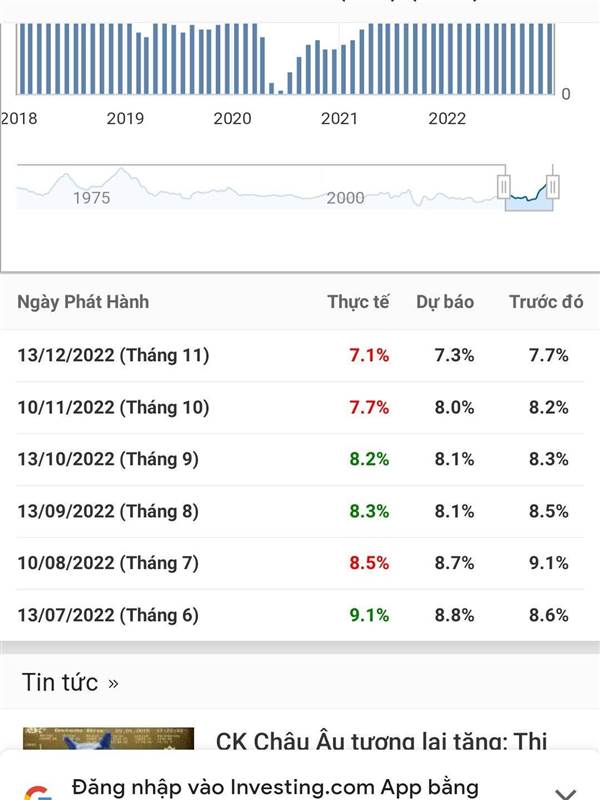Click the Google logo icon in login banner
This screenshot has width=600, height=800.
click(38, 793)
